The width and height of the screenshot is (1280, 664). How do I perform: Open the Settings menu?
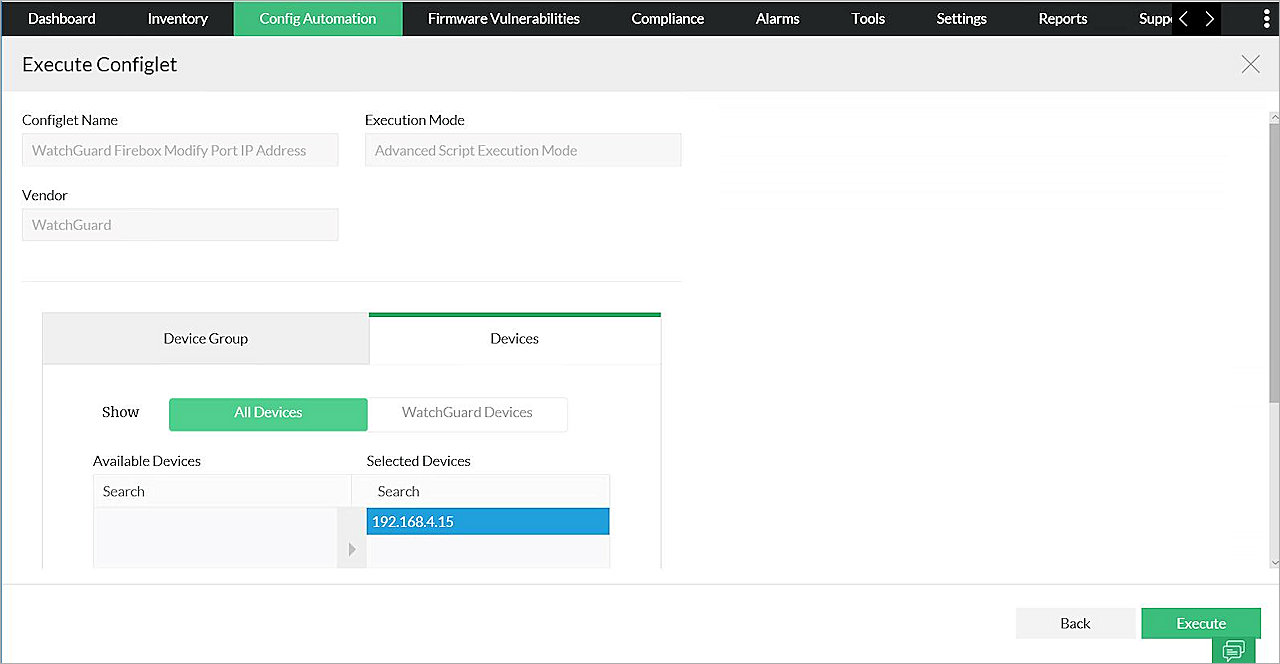coord(960,18)
